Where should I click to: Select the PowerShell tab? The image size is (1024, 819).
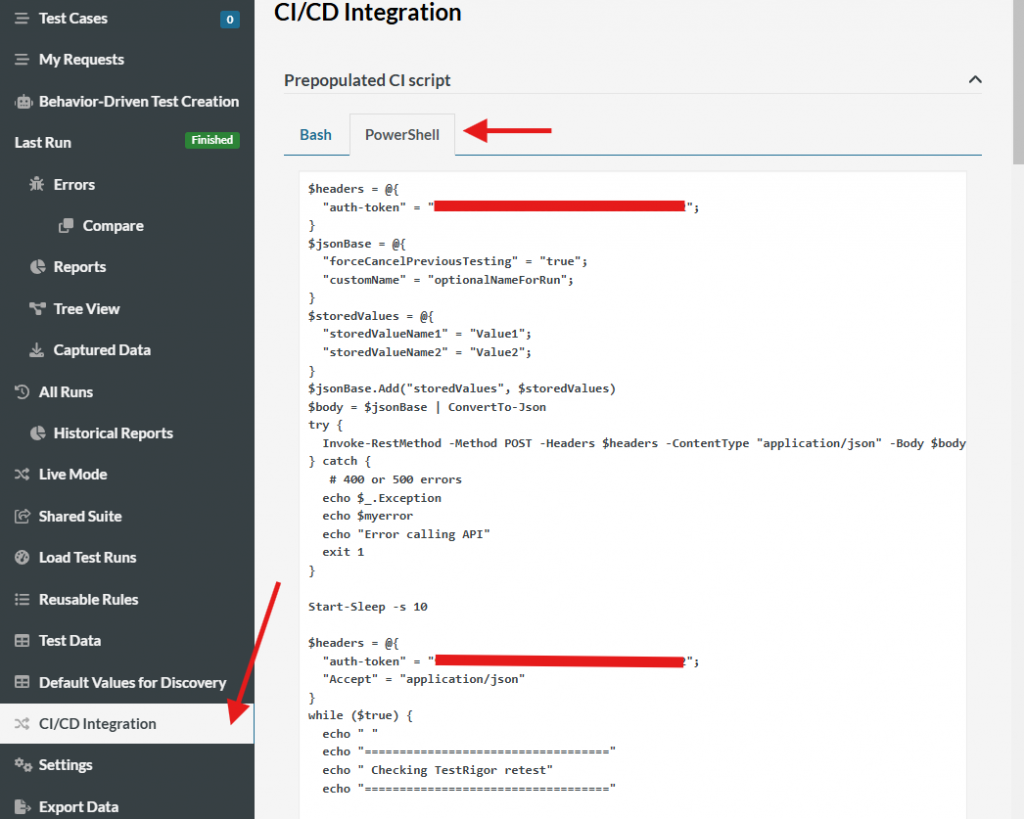[402, 135]
